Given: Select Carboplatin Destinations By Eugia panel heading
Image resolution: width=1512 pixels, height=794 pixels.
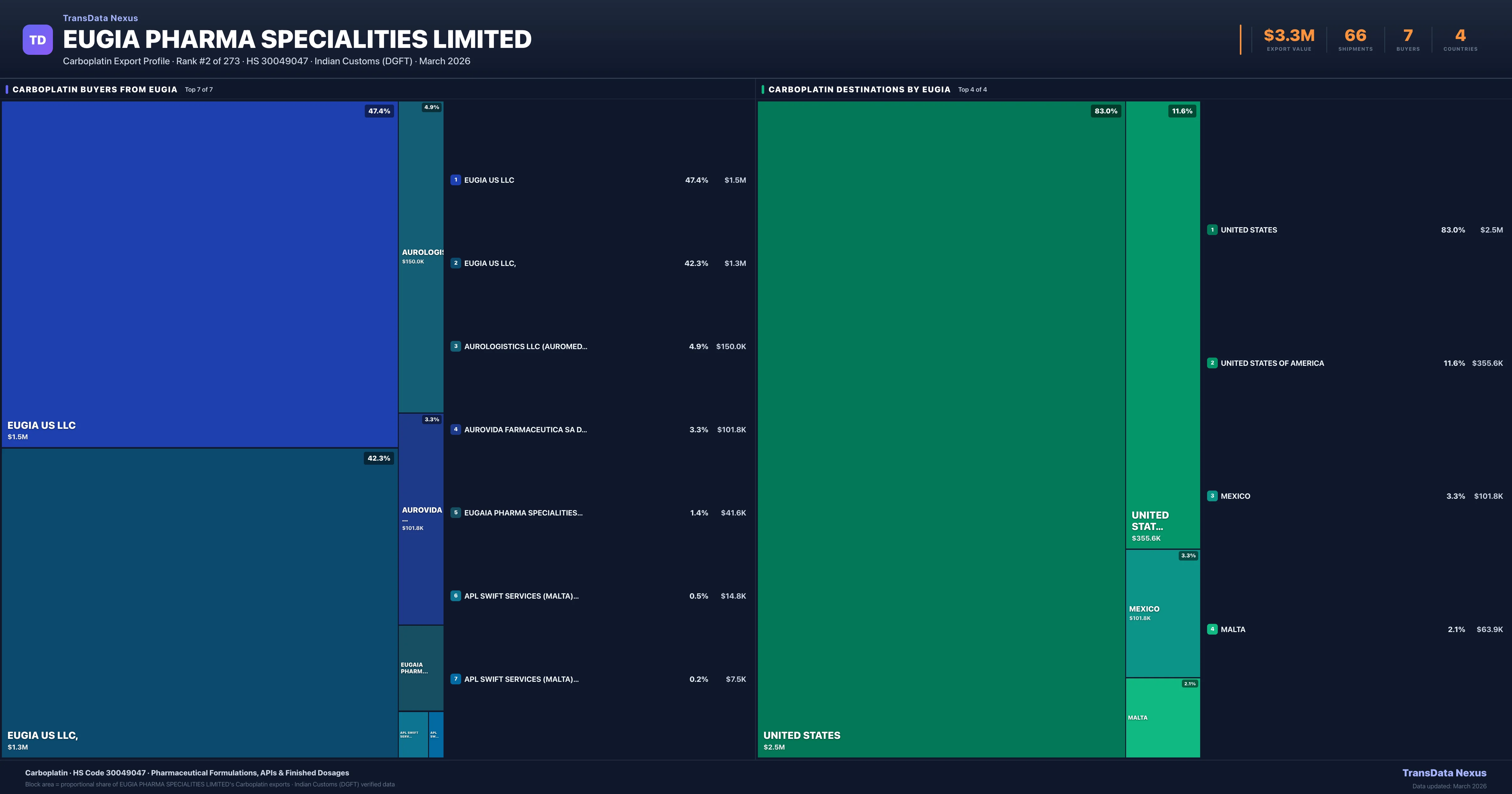Looking at the screenshot, I should tap(859, 89).
